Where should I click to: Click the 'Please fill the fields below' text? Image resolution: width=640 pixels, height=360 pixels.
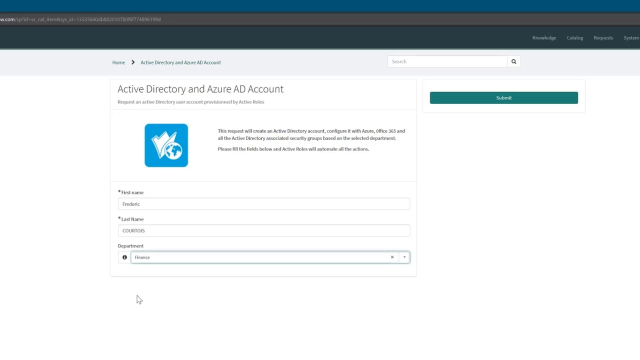click(293, 149)
